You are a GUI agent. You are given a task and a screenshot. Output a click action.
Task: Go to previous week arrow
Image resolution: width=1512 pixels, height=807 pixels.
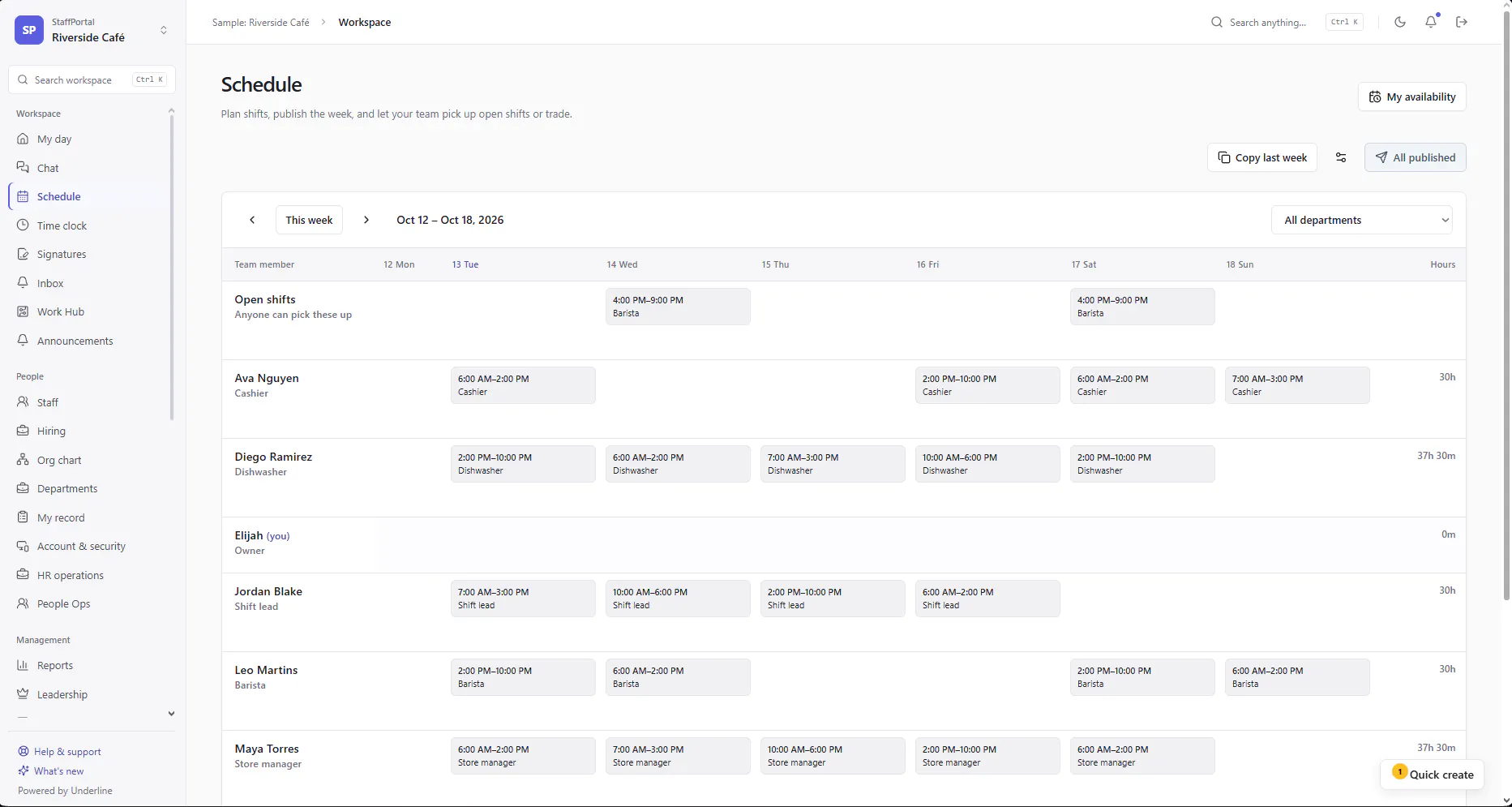[x=252, y=220]
